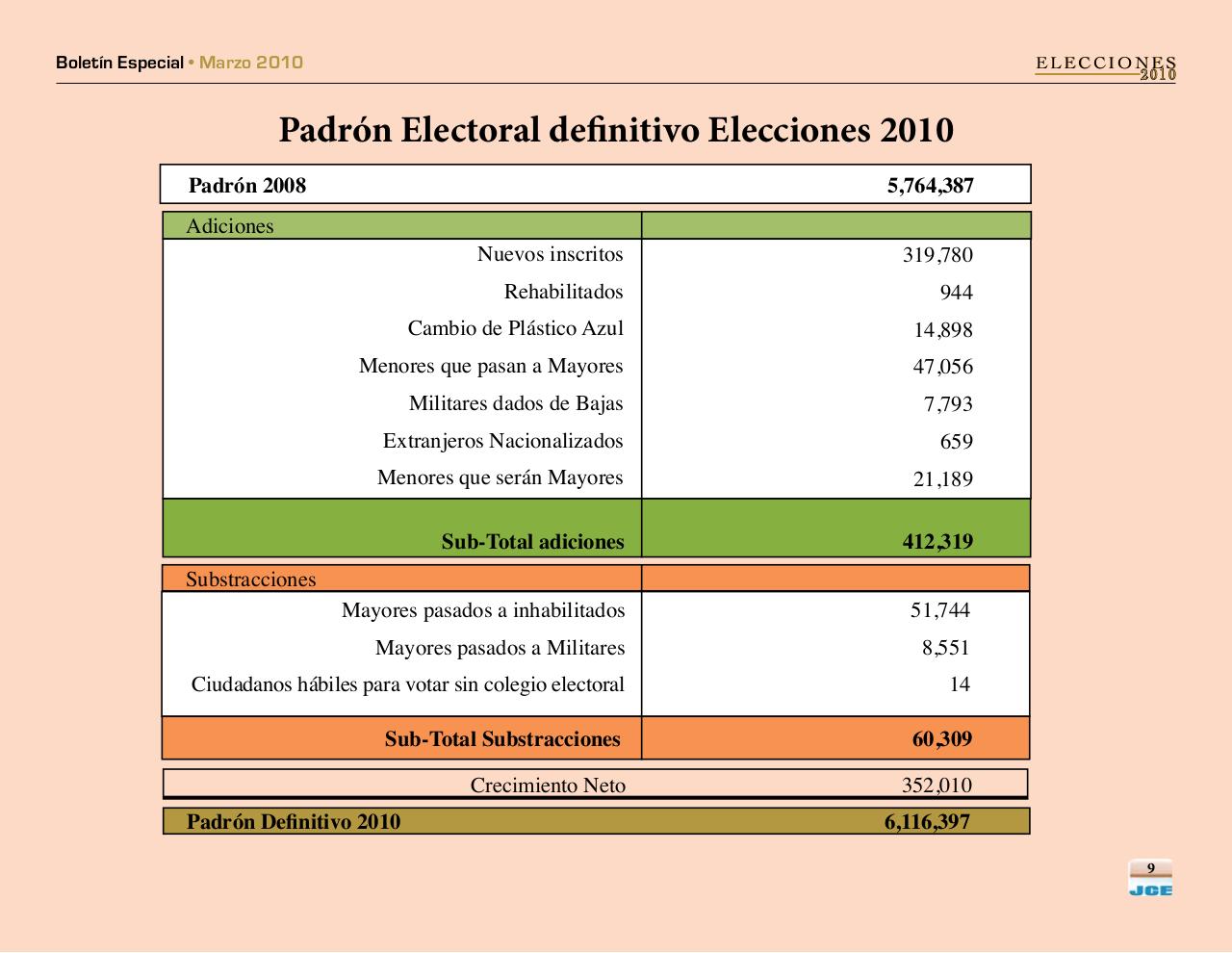Click the Crecimiento Neto value 352,010
1232x953 pixels.
(x=937, y=786)
